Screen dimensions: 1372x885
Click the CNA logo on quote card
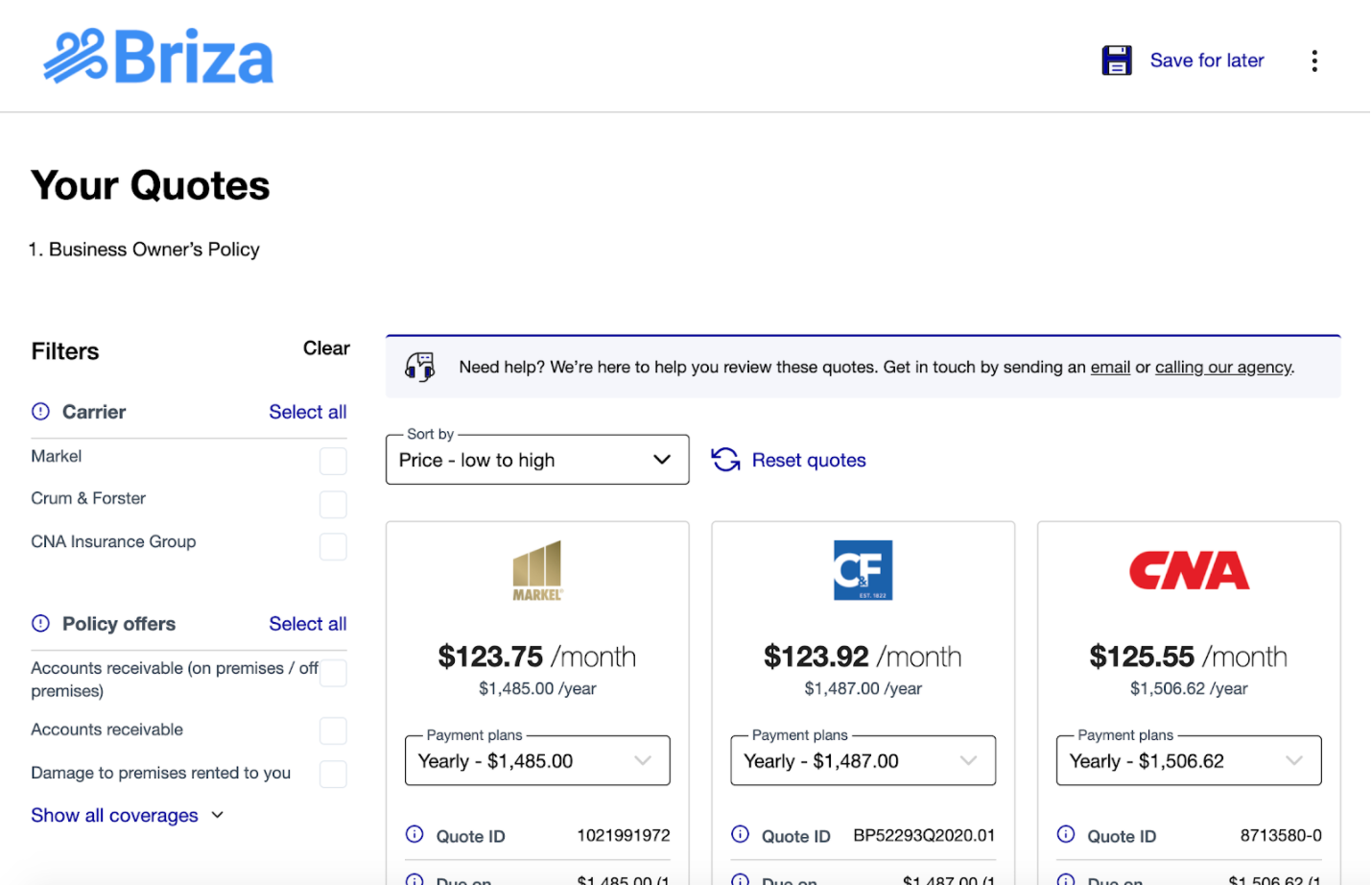point(1189,570)
